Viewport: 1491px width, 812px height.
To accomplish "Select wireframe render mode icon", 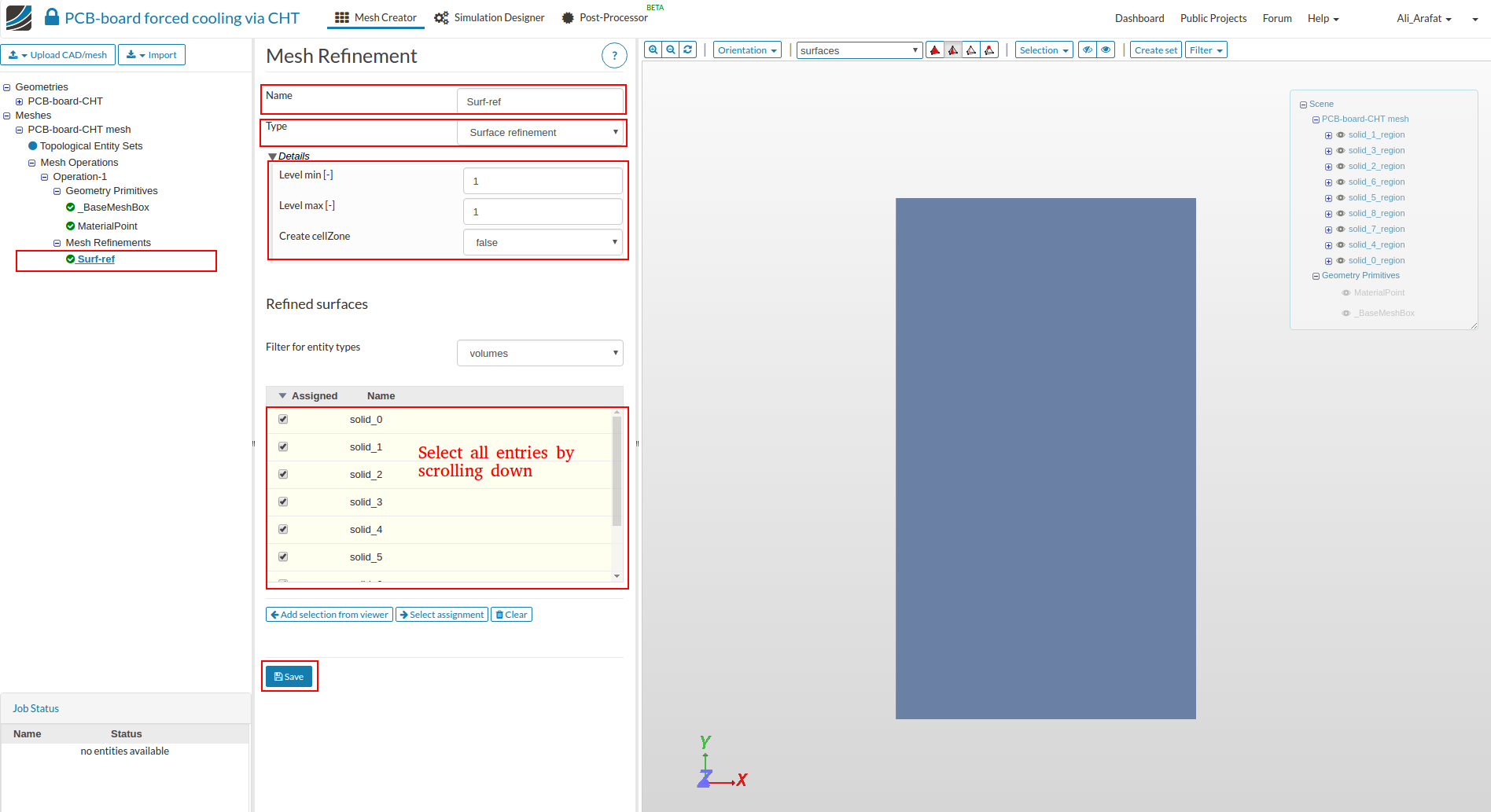I will [x=971, y=50].
